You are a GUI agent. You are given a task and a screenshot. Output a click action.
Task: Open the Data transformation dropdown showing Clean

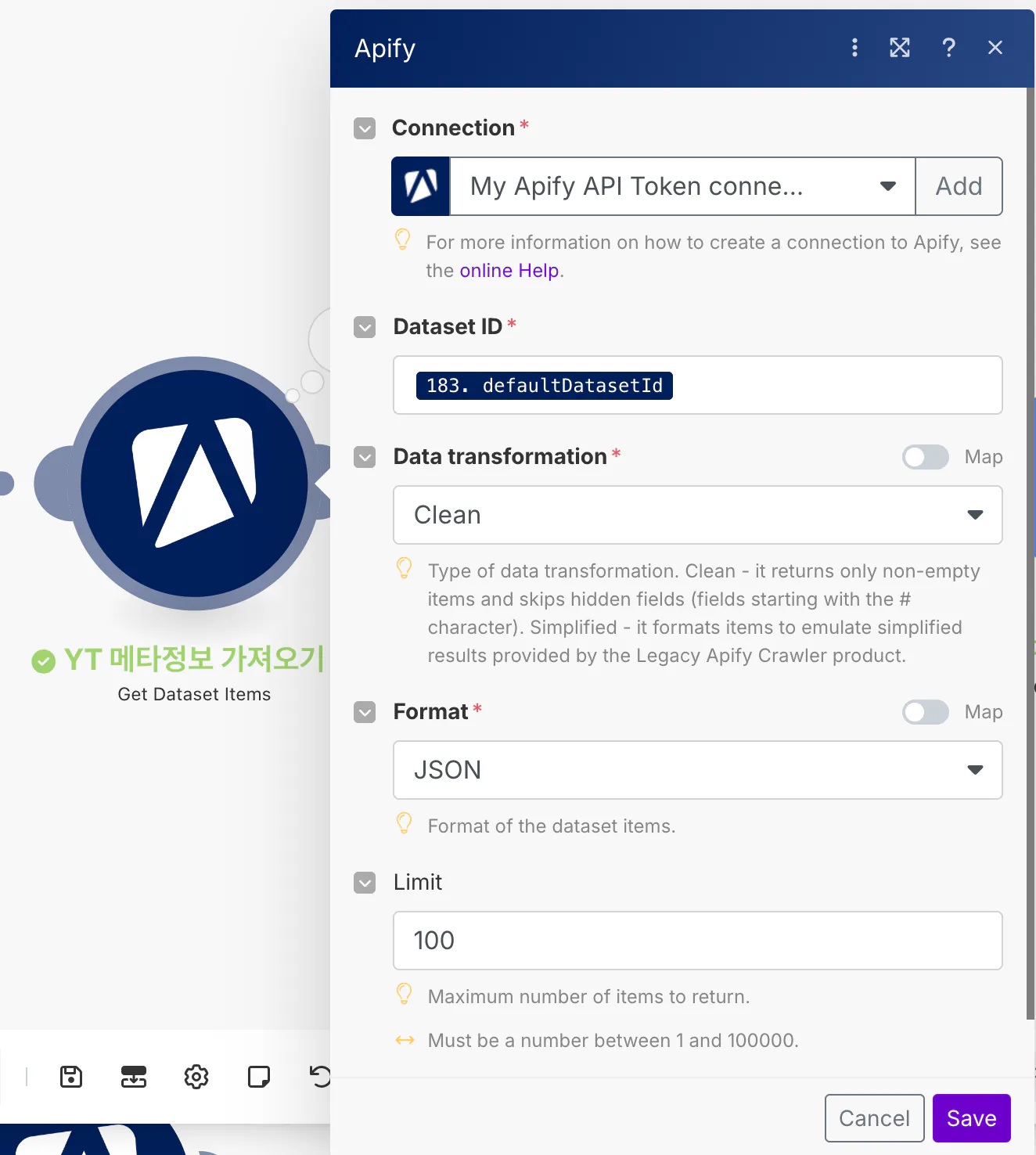point(698,515)
